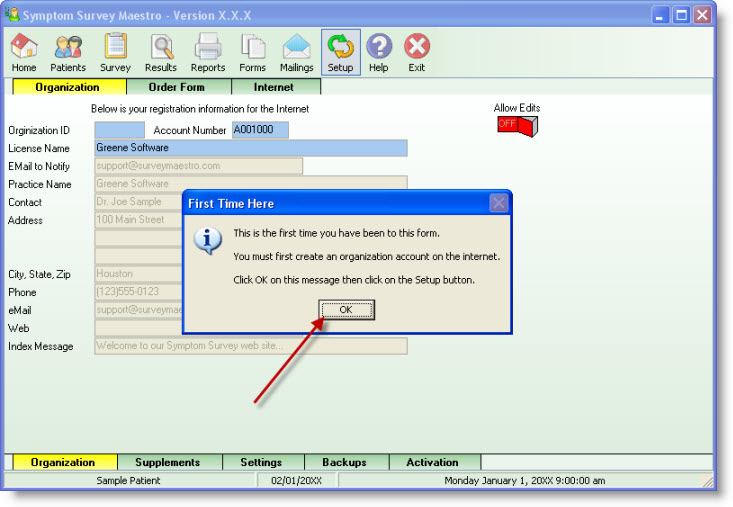This screenshot has height=507, width=733.
Task: Click the Home toolbar icon
Action: pos(24,52)
